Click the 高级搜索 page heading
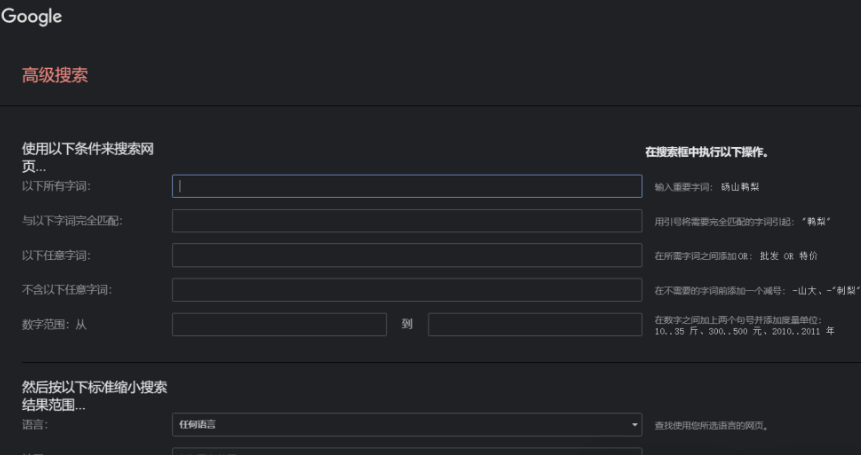The width and height of the screenshot is (861, 455). (55, 75)
